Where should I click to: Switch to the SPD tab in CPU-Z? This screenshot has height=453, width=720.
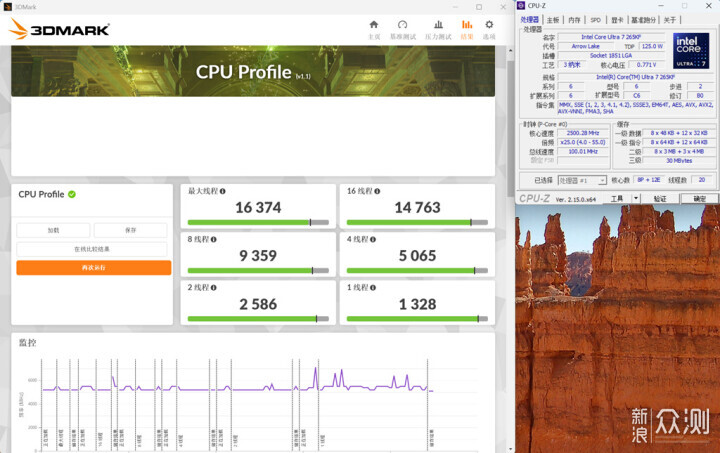click(596, 20)
